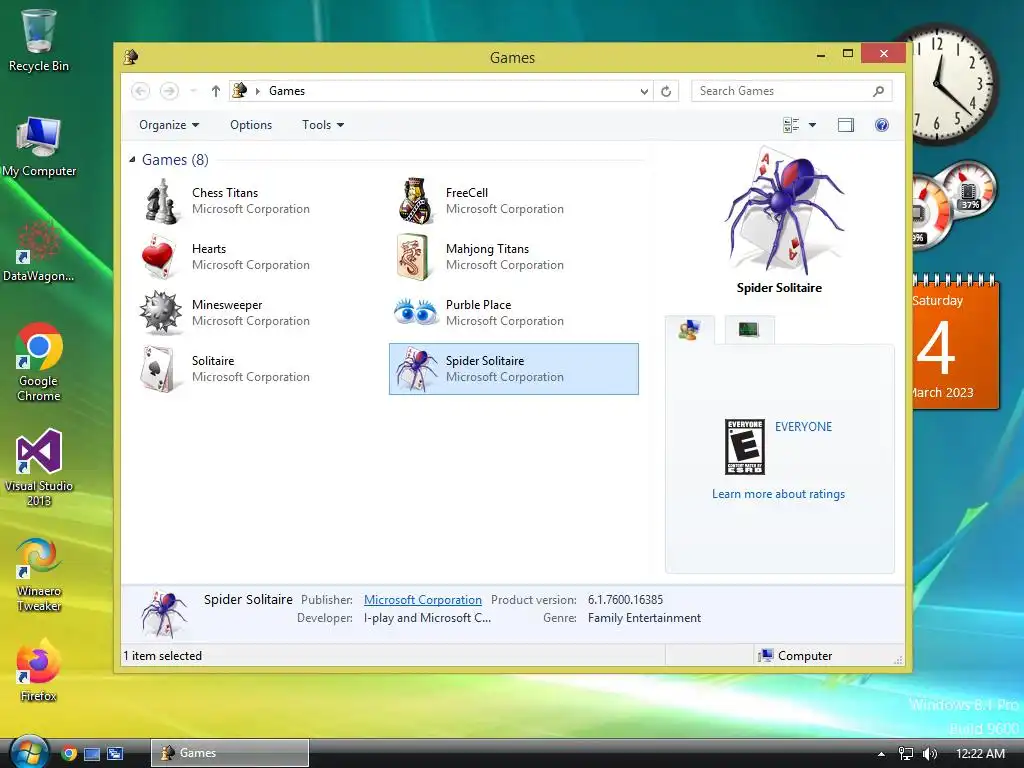1024x768 pixels.
Task: Open the recent locations dropdown arrow
Action: (x=193, y=91)
